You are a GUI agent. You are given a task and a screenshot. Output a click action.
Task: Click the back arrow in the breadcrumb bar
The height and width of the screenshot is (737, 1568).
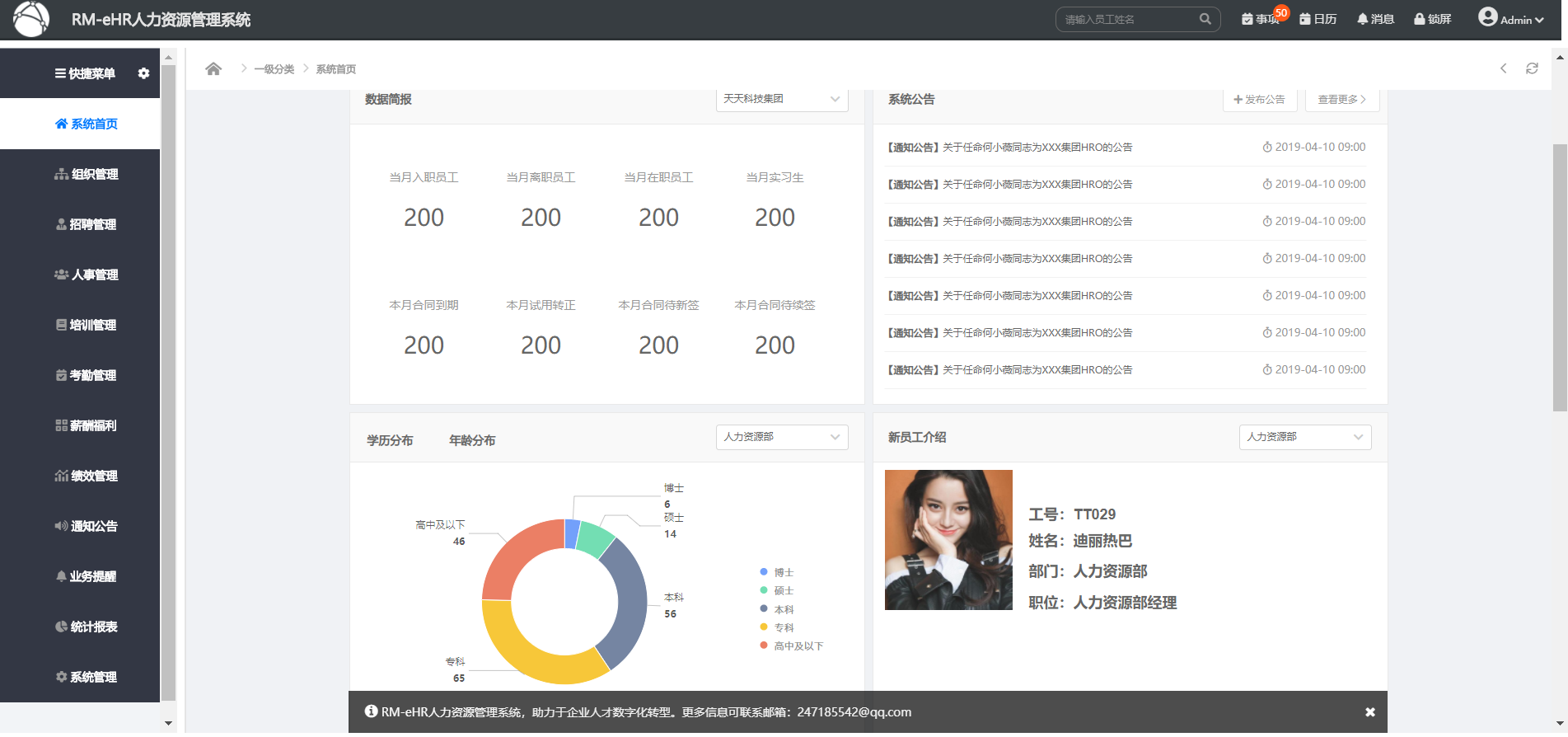pos(1503,68)
